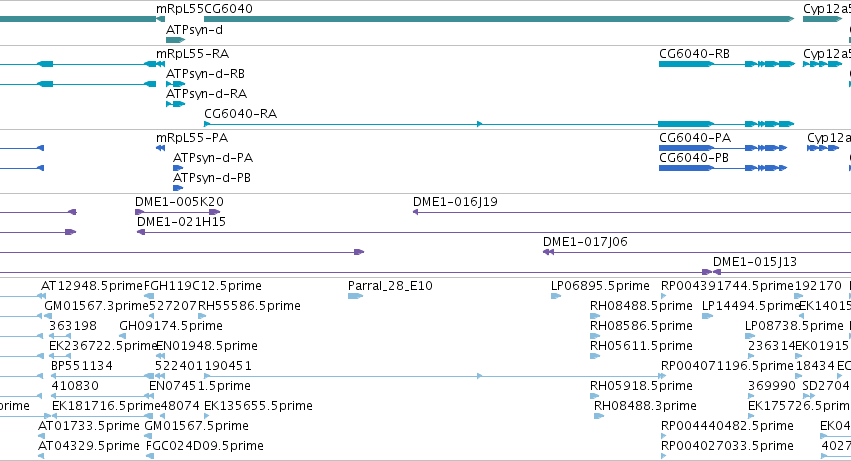This screenshot has width=851, height=461.
Task: Click the ATPsyn-d gene arrow glyph
Action: (x=175, y=40)
